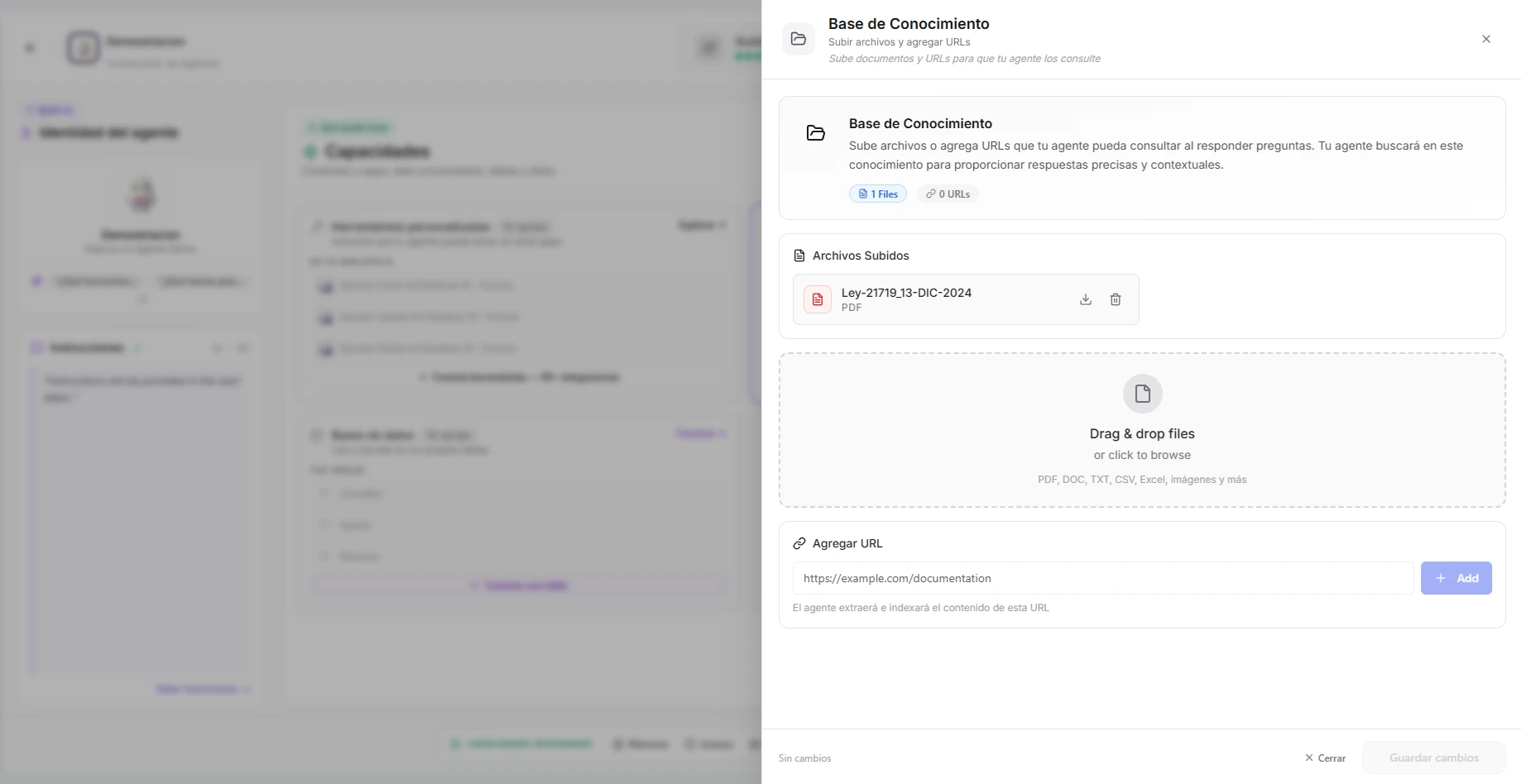Click the URL field with https://example.com/documentation placeholder
Screen dimensions: 1521x784
click(x=1103, y=578)
